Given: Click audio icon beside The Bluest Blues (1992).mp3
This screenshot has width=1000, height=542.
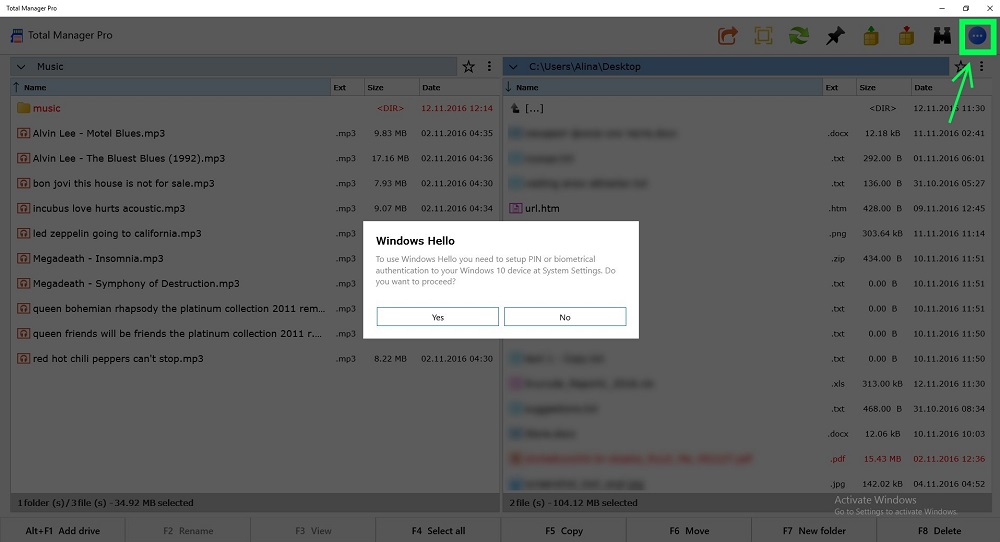Looking at the screenshot, I should (x=24, y=158).
